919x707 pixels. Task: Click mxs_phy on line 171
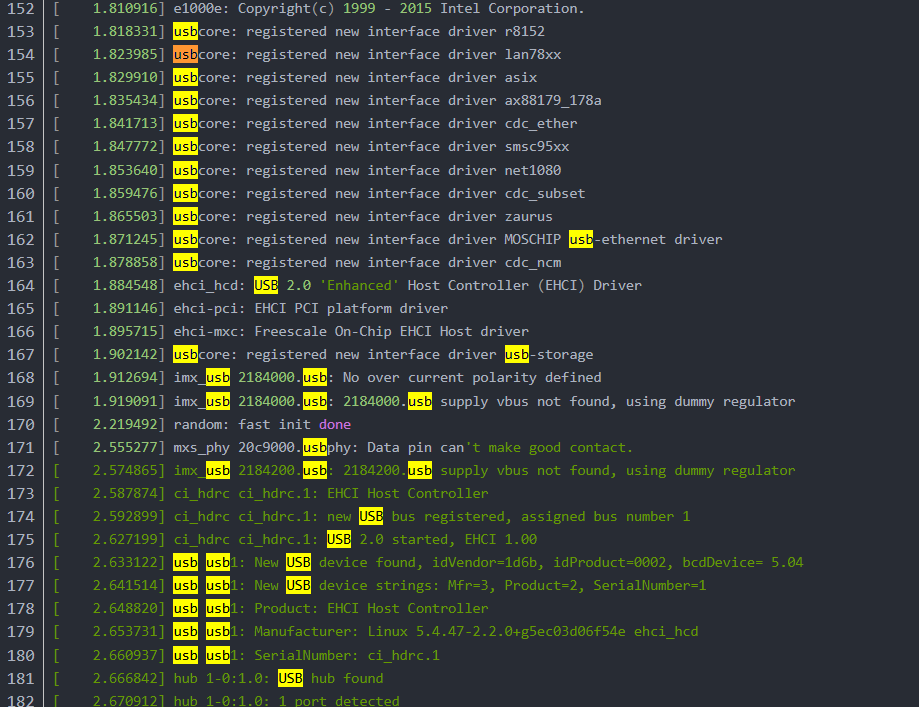click(x=201, y=448)
